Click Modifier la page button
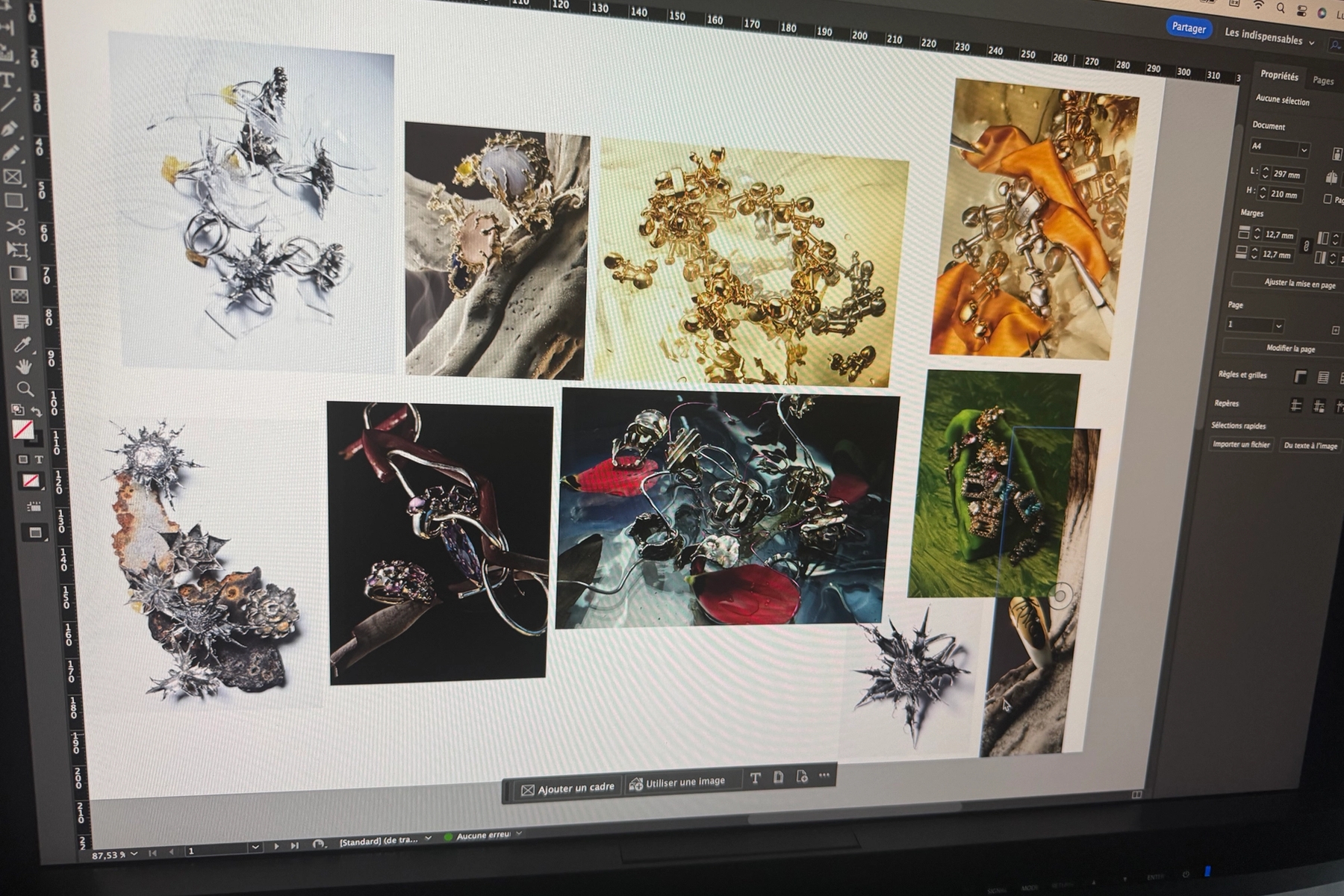This screenshot has width=1344, height=896. pos(1289,348)
